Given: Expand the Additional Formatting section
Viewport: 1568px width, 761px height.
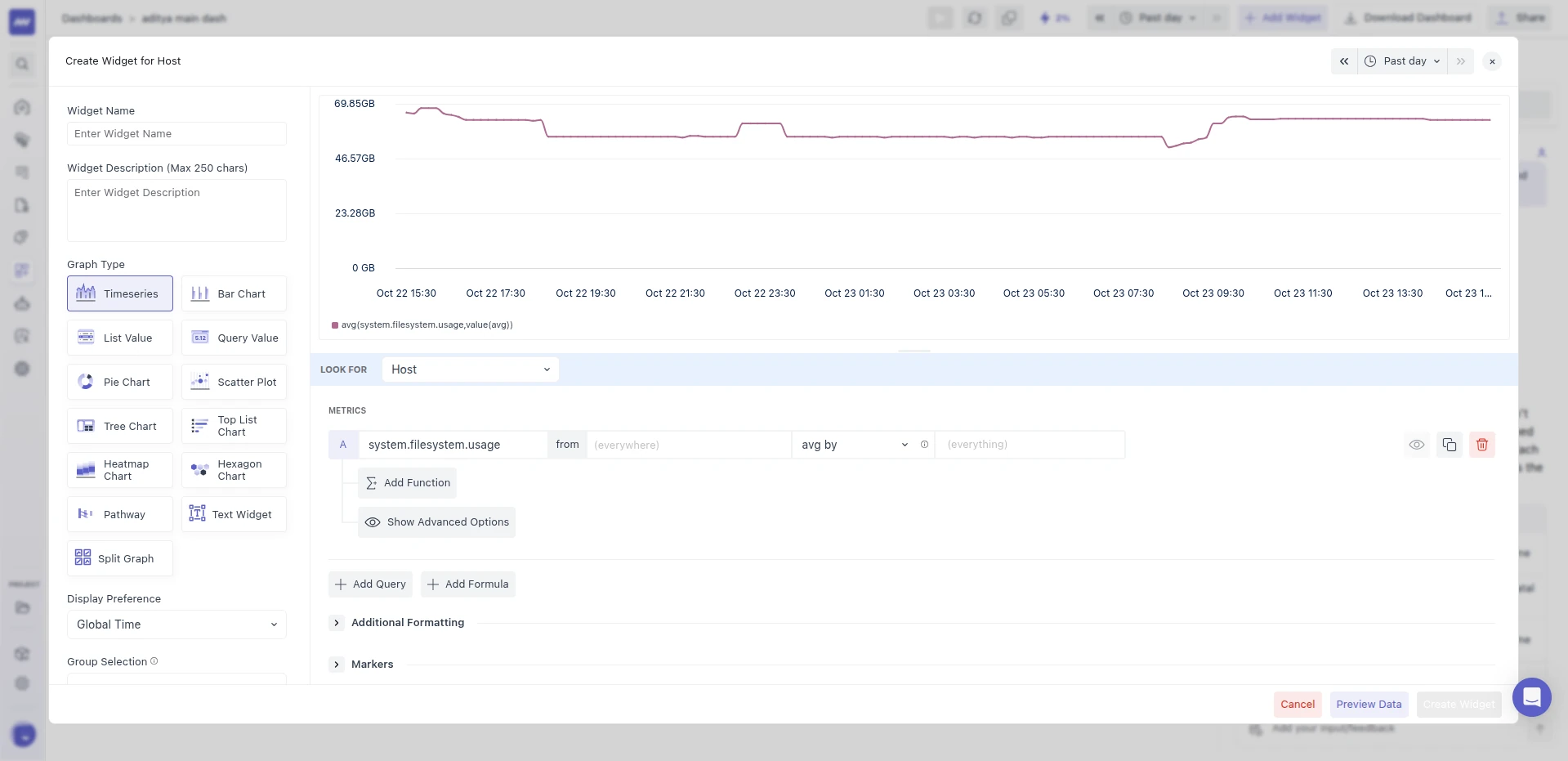Looking at the screenshot, I should (336, 623).
